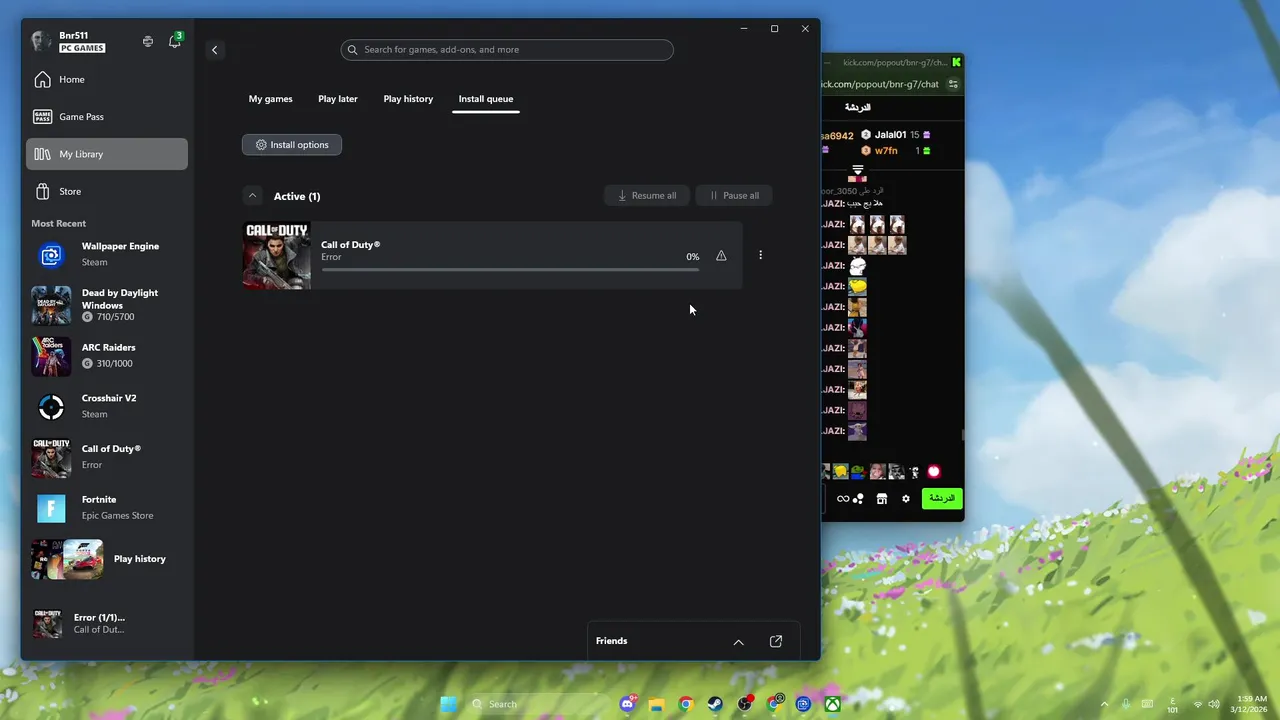Click profile avatar Bnr511

(41, 41)
